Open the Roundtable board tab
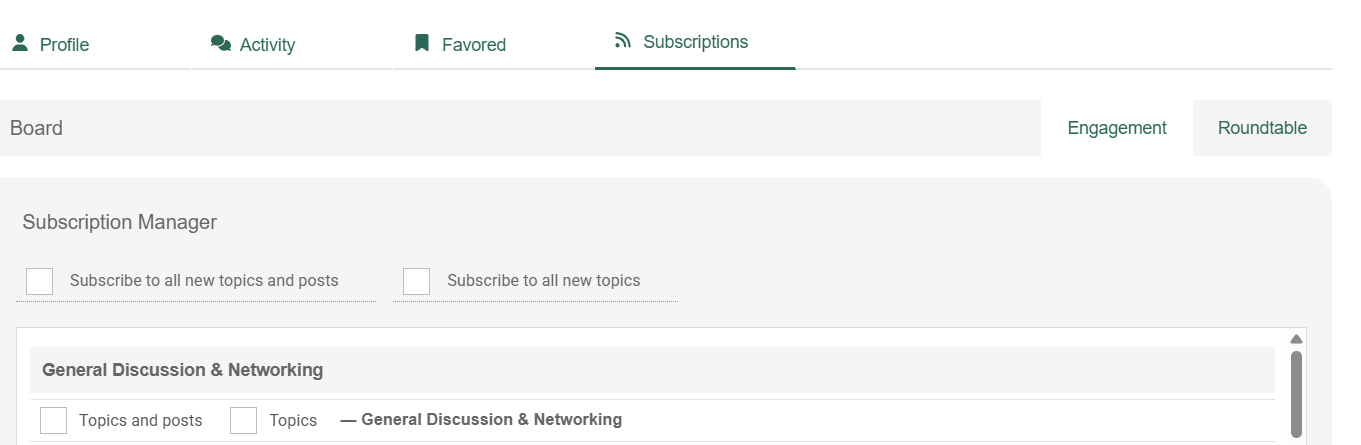The width and height of the screenshot is (1361, 445). coord(1262,128)
